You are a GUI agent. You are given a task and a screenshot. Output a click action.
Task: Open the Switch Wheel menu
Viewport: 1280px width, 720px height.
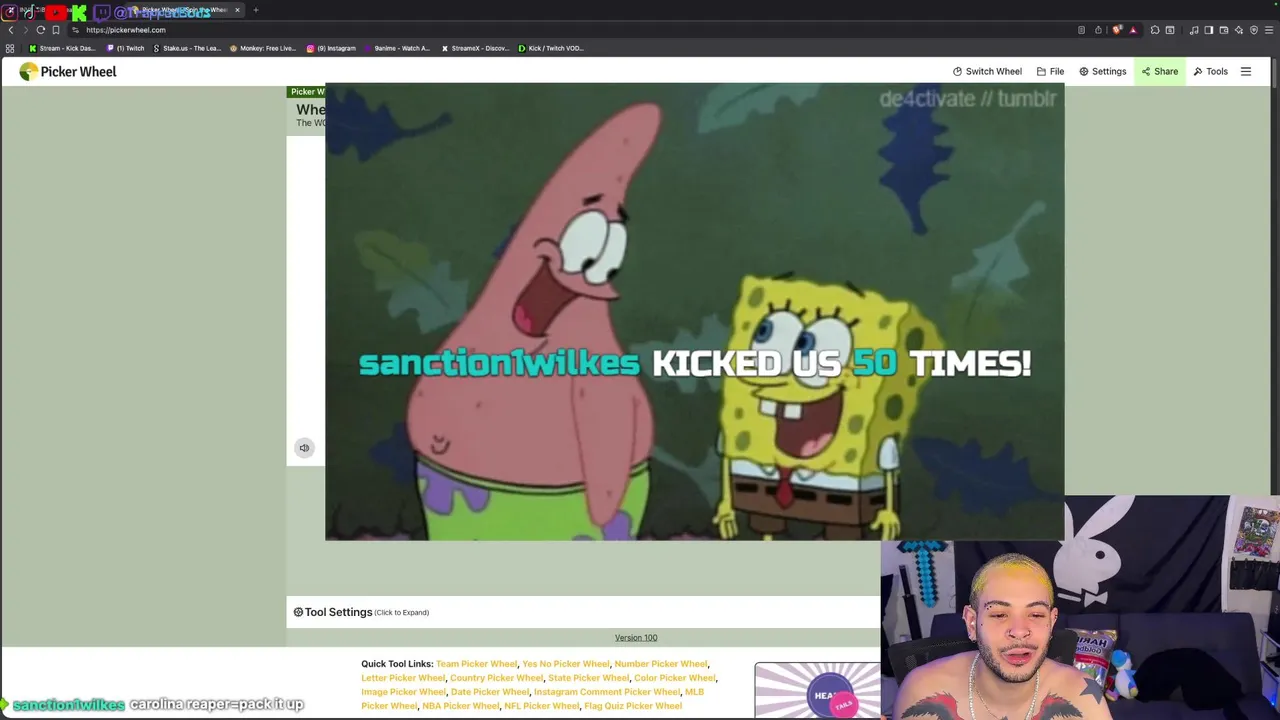tap(987, 71)
